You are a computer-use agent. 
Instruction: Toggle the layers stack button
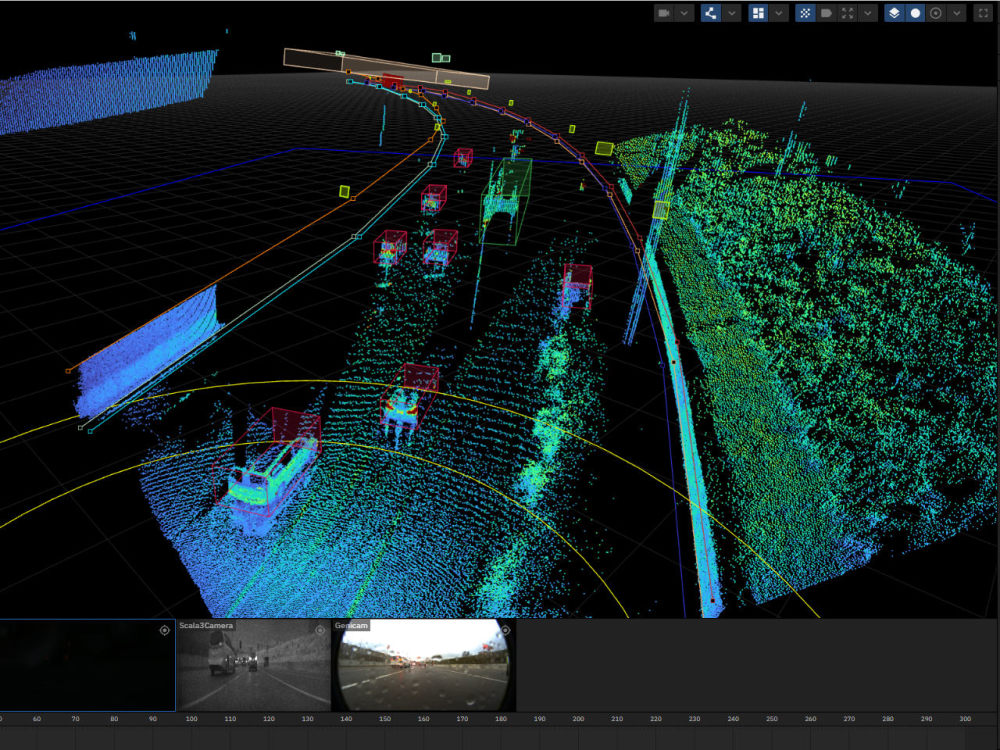click(894, 13)
